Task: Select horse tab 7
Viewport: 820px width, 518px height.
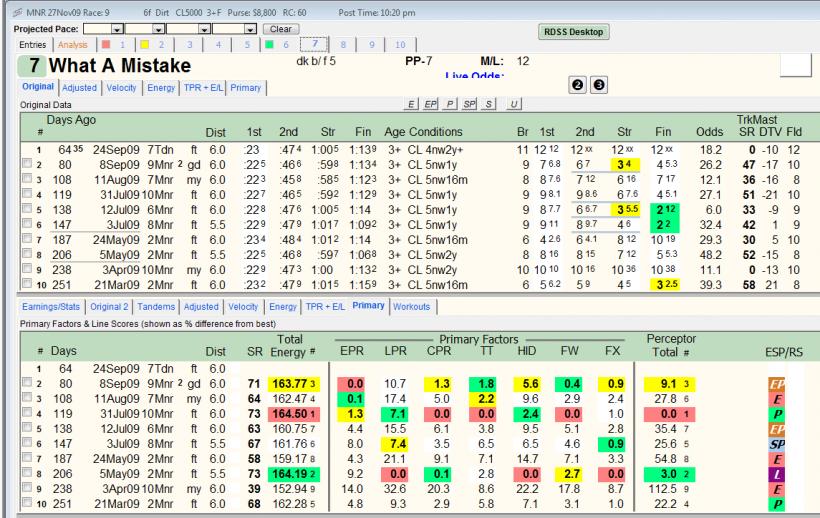Action: [x=314, y=45]
